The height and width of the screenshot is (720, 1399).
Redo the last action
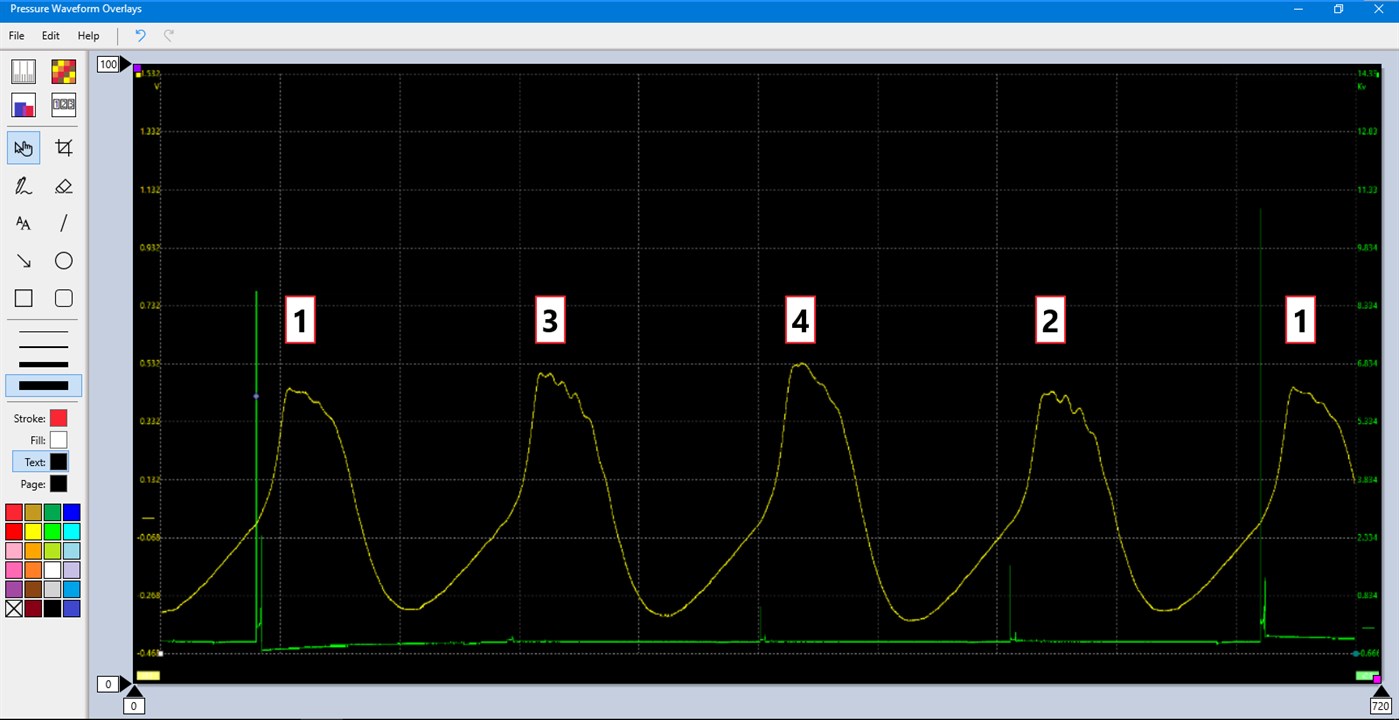point(167,35)
